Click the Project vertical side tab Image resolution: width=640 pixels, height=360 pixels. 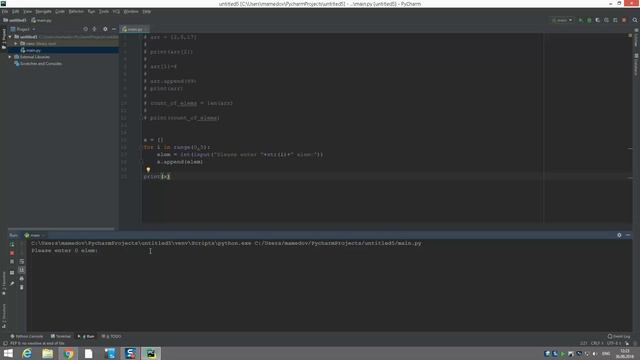coord(4,39)
